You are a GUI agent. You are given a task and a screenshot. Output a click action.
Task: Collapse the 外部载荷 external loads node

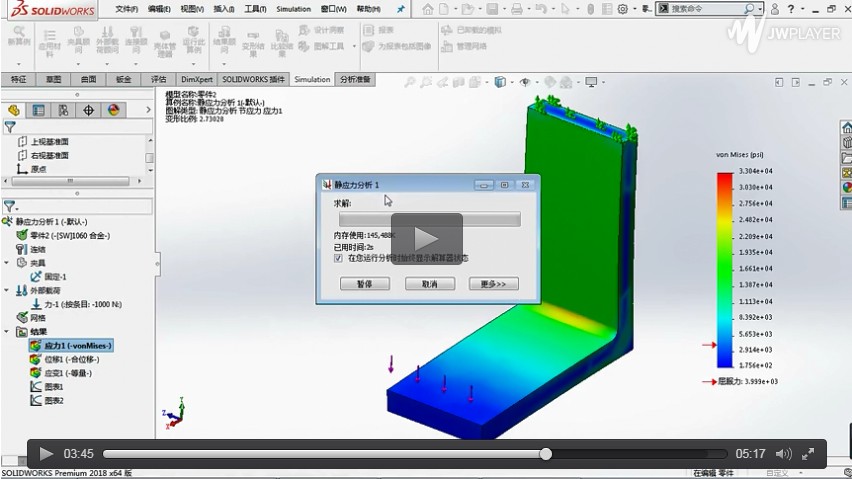pos(7,291)
